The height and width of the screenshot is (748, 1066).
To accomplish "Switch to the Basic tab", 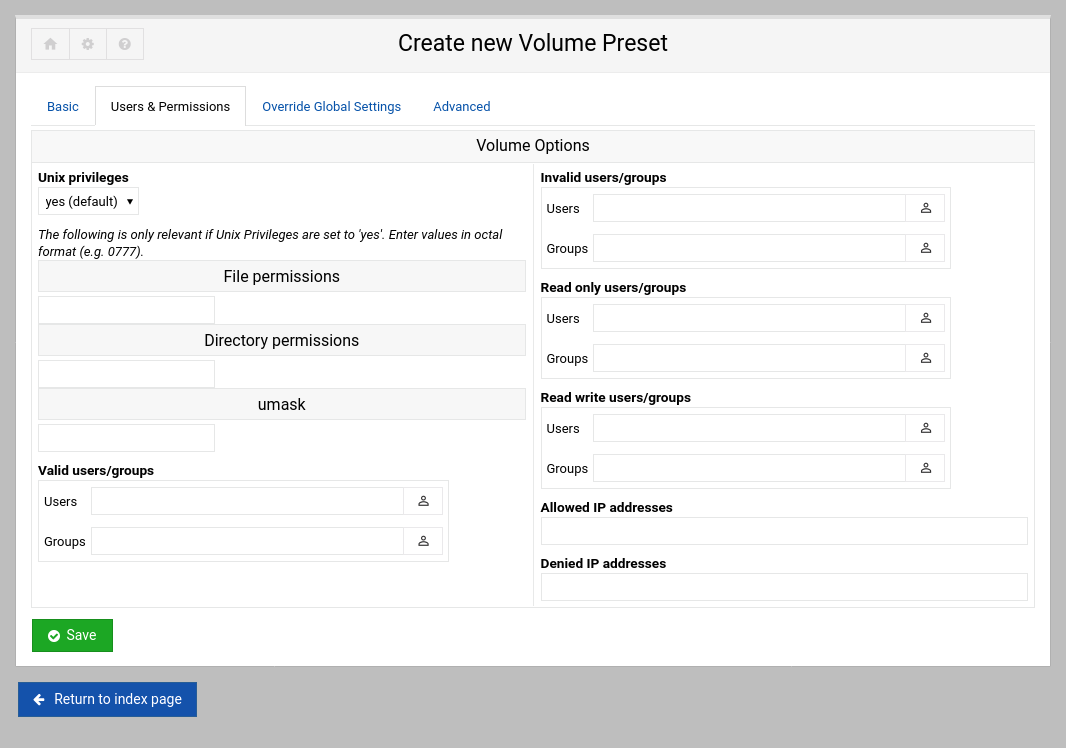I will coord(62,106).
